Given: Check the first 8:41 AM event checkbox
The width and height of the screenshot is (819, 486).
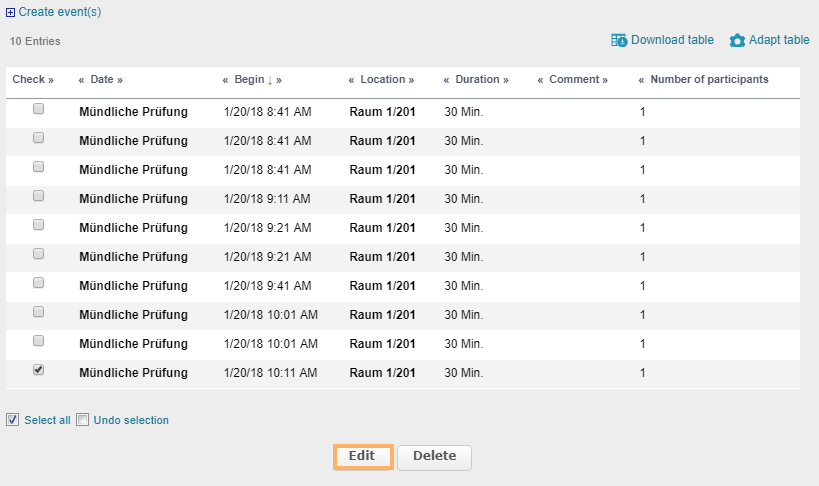Looking at the screenshot, I should [39, 109].
